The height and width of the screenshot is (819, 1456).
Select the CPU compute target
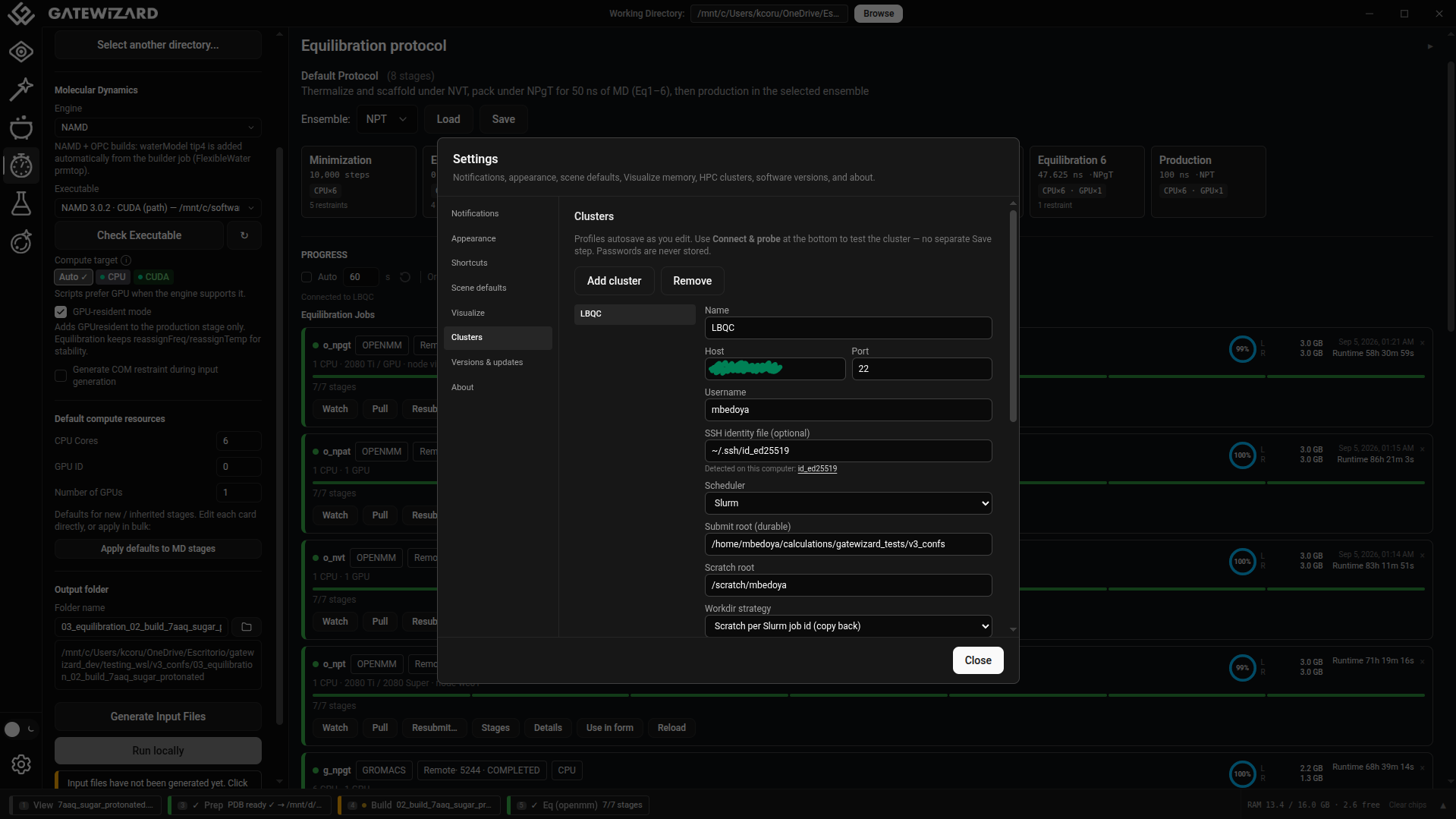(113, 277)
